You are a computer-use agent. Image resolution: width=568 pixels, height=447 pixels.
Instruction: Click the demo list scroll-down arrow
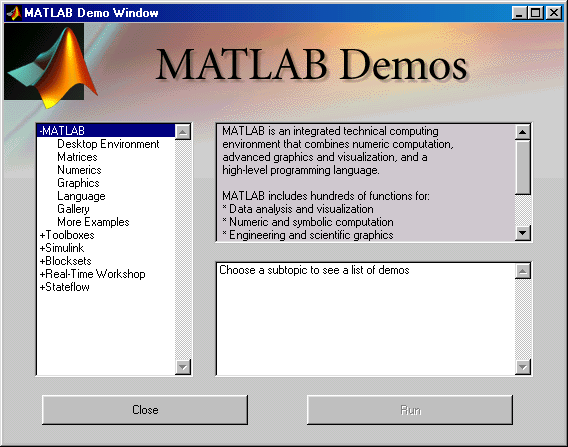(x=523, y=367)
